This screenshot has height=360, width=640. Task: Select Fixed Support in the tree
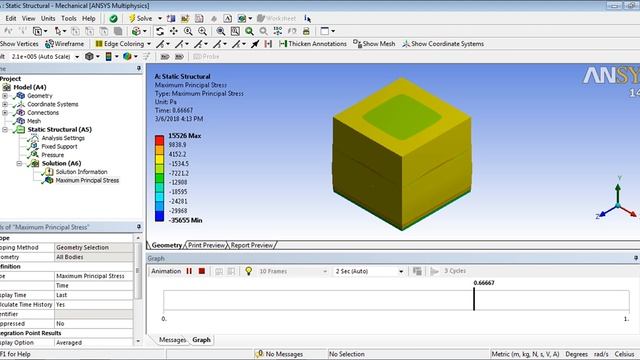point(59,147)
